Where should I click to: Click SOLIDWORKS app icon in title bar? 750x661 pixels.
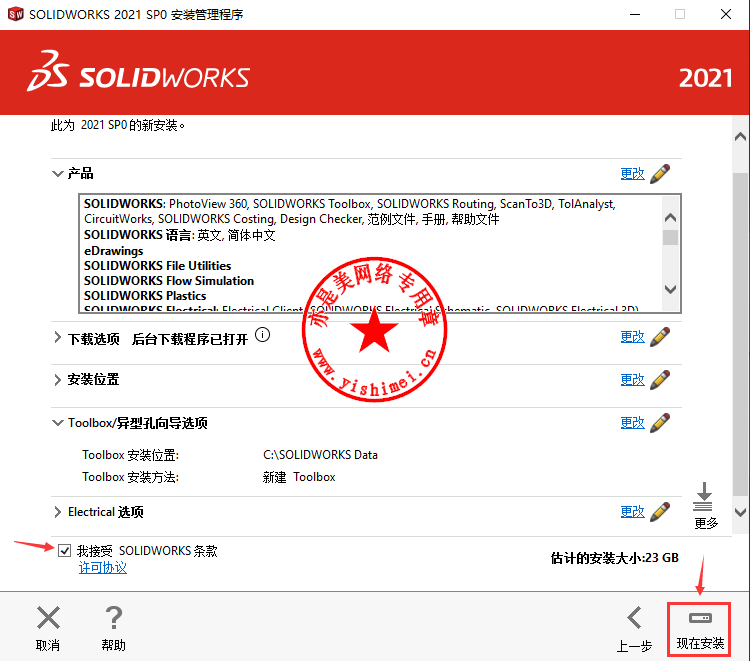(x=15, y=14)
